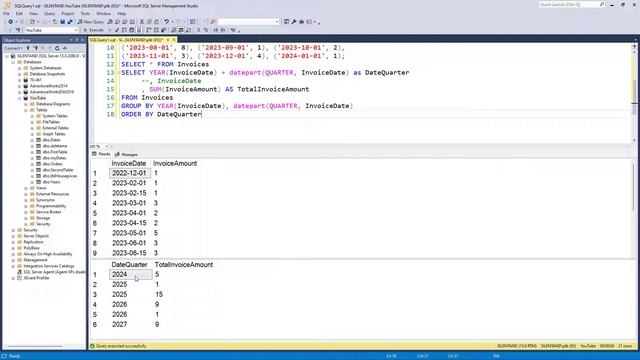
Task: Close the SQLQuery1.sql tab
Action: pyautogui.click(x=174, y=40)
